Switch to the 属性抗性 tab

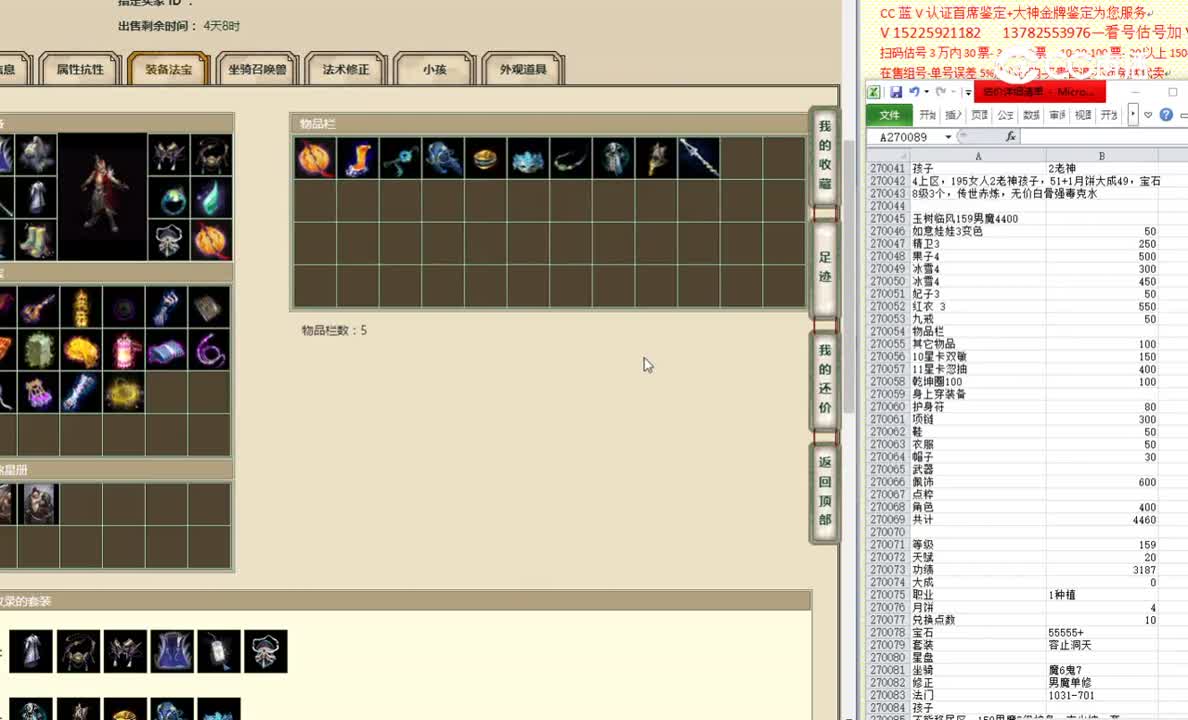click(x=80, y=69)
